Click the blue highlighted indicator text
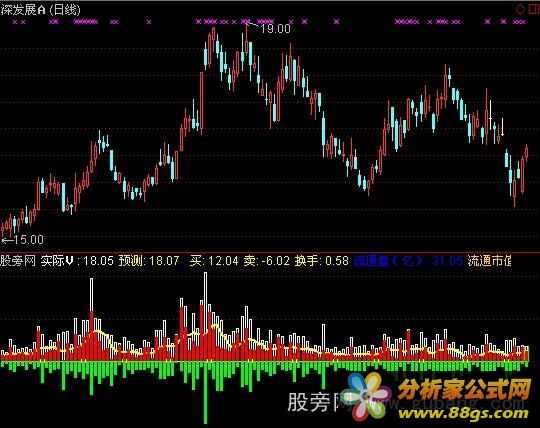The height and width of the screenshot is (428, 540). pyautogui.click(x=409, y=261)
